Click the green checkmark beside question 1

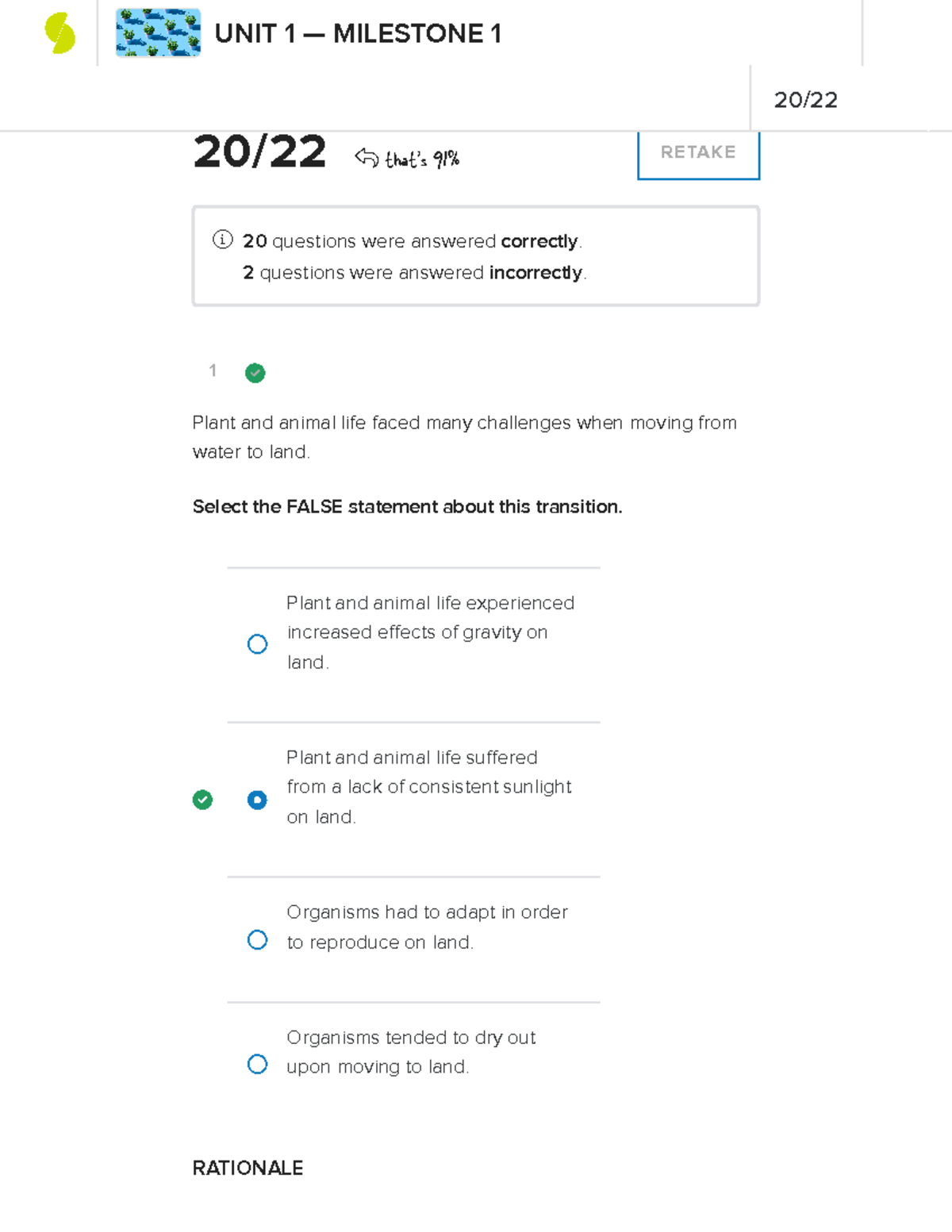[x=255, y=373]
